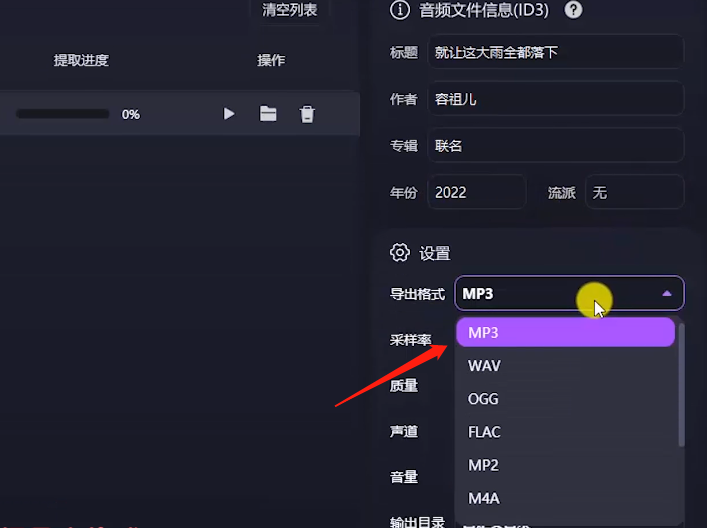This screenshot has height=528, width=707.
Task: Click the 音量 label
Action: (x=404, y=477)
